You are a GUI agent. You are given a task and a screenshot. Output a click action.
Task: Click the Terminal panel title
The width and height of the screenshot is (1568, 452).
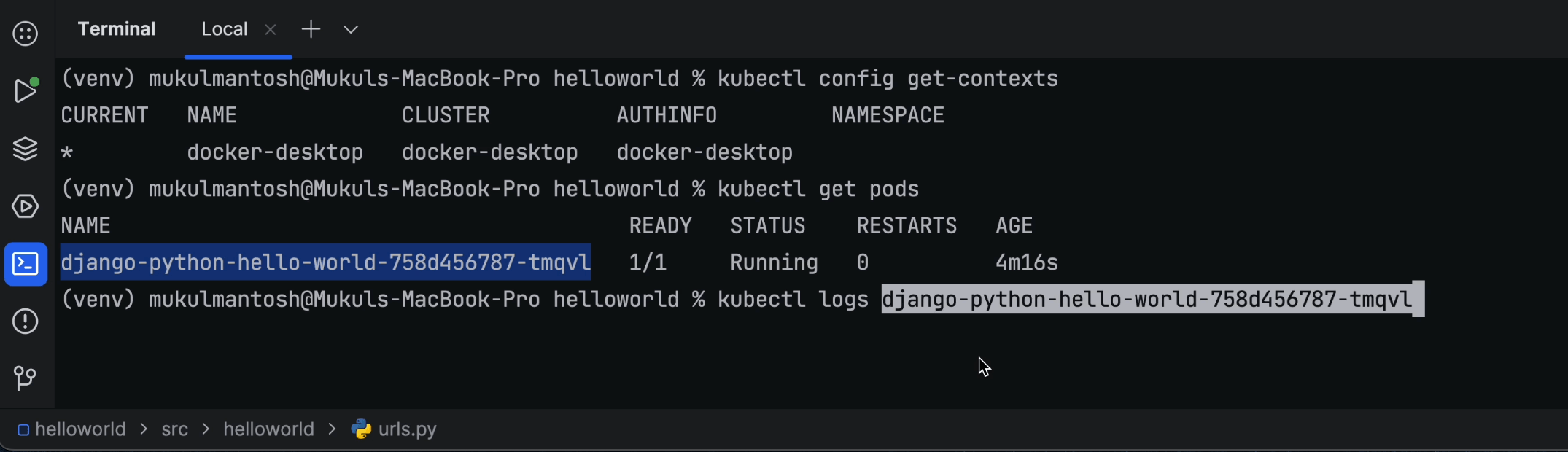(117, 29)
